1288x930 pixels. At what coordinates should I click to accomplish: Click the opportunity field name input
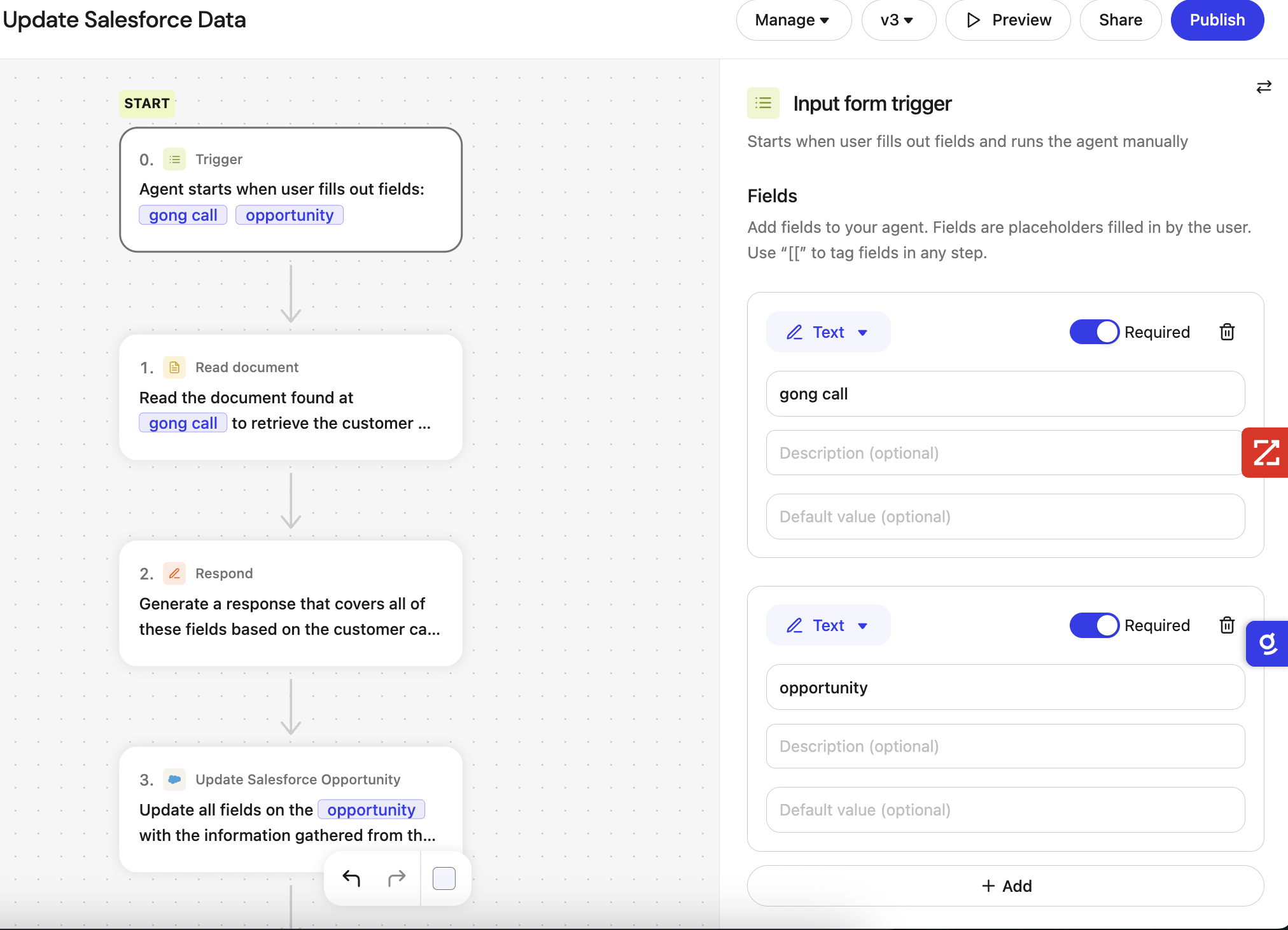pyautogui.click(x=1005, y=687)
